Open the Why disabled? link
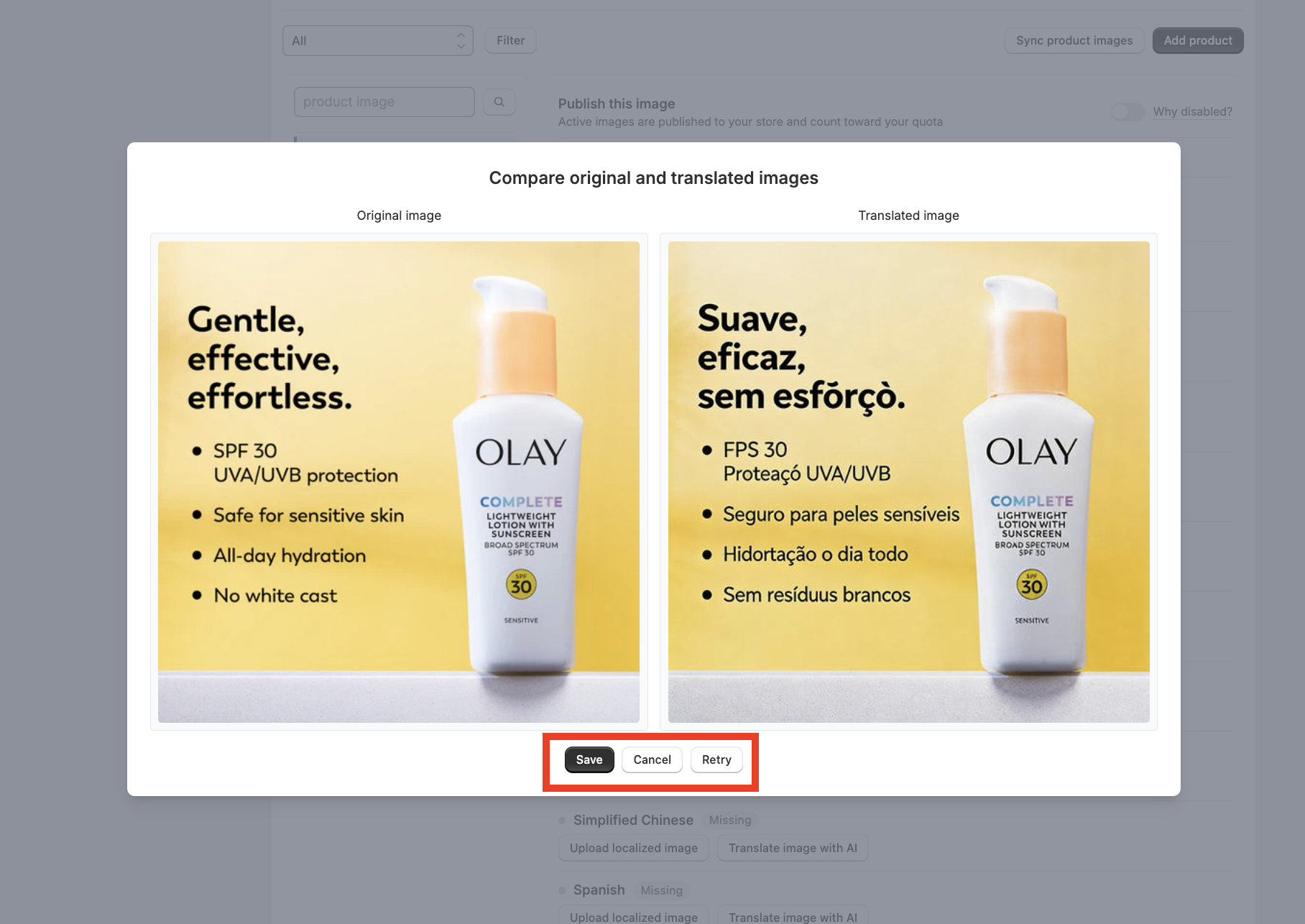1305x924 pixels. [1193, 112]
